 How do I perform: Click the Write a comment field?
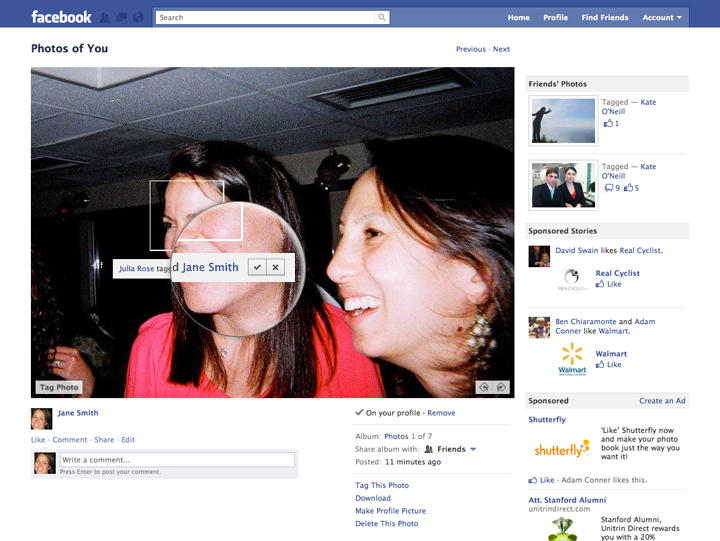tap(177, 460)
